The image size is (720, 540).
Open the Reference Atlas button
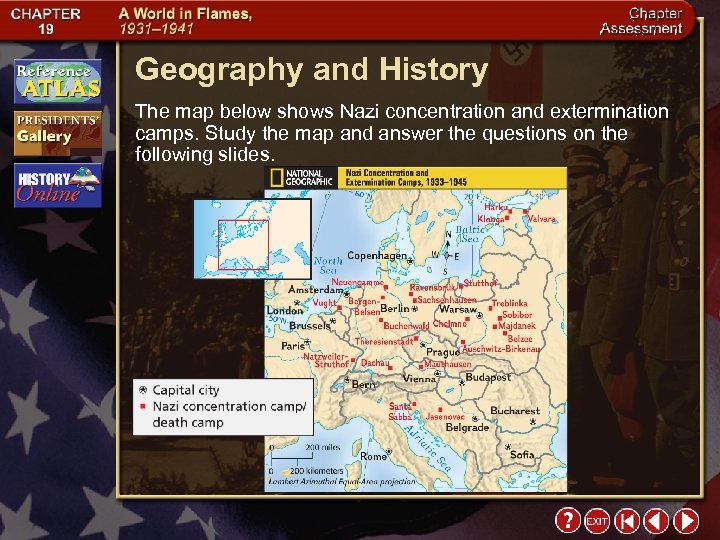tap(58, 81)
